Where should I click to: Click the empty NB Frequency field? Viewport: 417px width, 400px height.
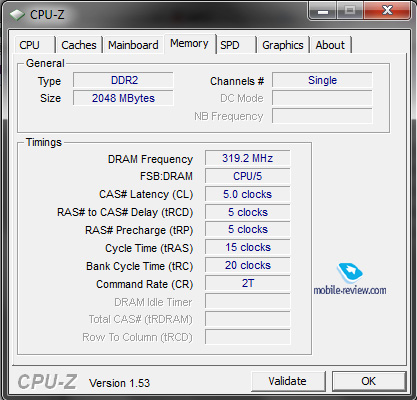pyautogui.click(x=322, y=116)
